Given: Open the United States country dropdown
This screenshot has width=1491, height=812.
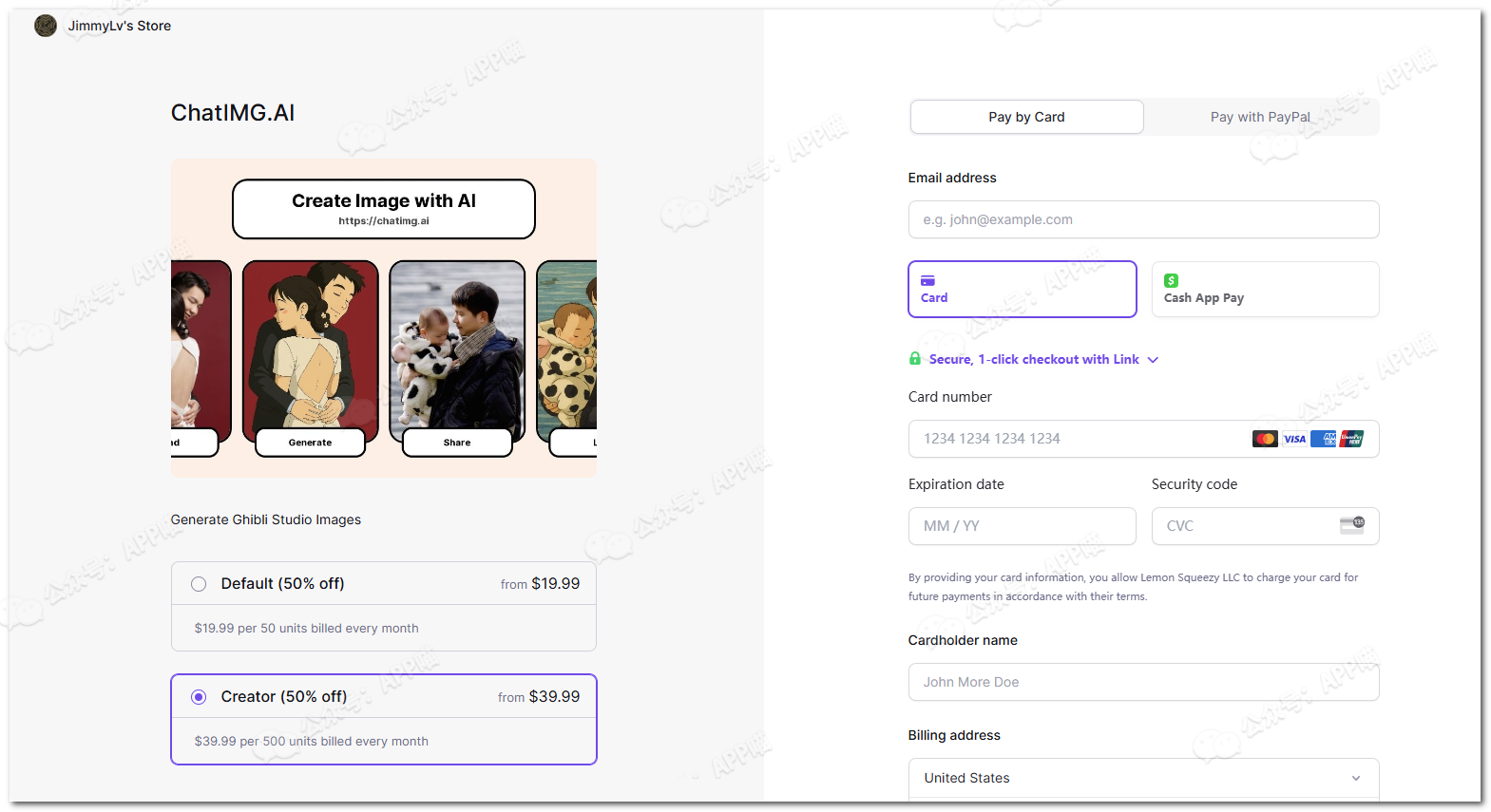Looking at the screenshot, I should (1143, 778).
